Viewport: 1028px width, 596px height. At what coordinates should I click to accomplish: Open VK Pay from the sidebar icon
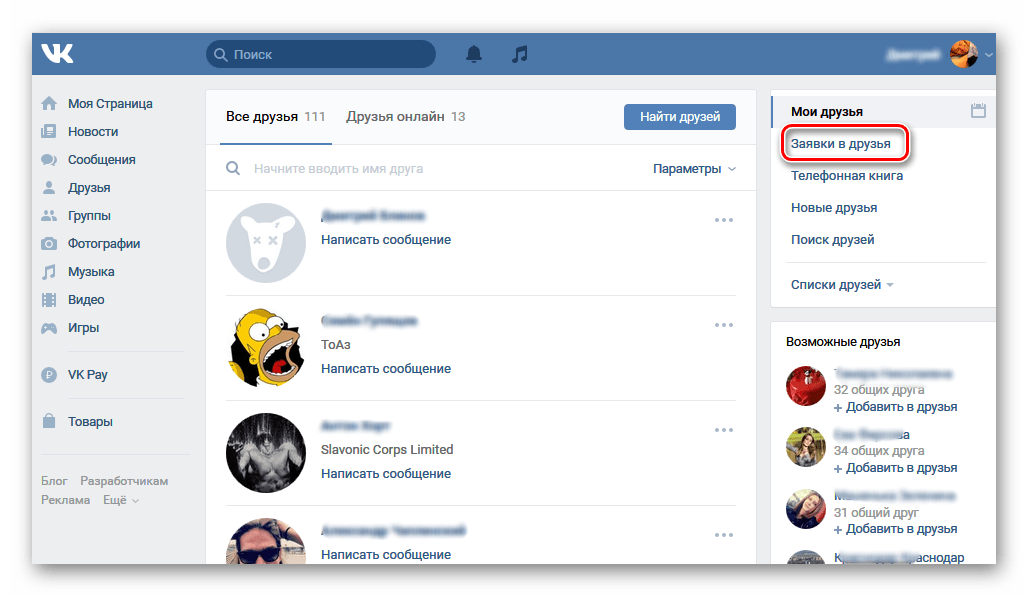pos(49,374)
